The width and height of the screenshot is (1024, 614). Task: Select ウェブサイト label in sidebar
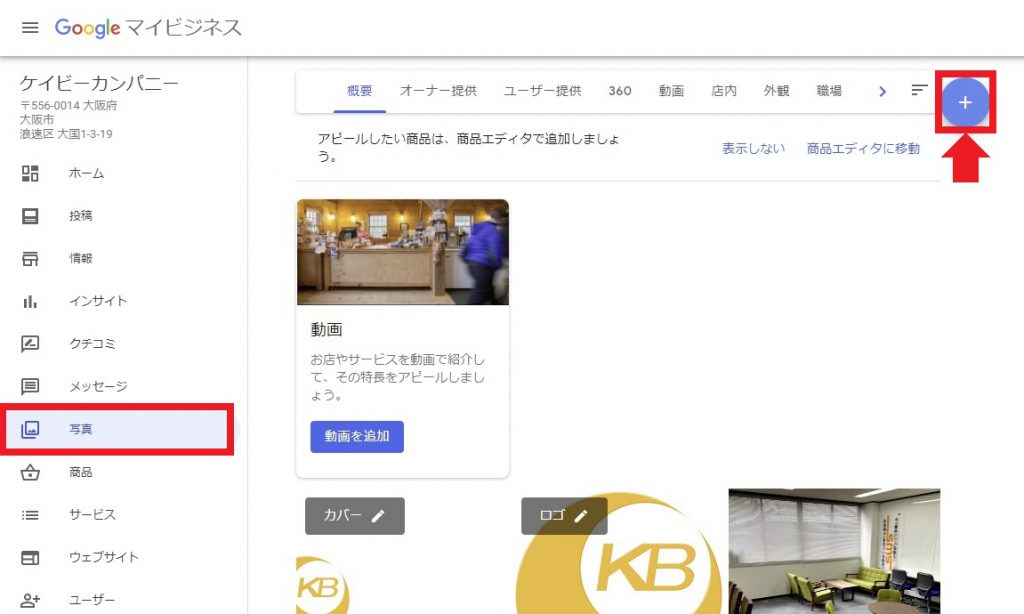pos(104,557)
